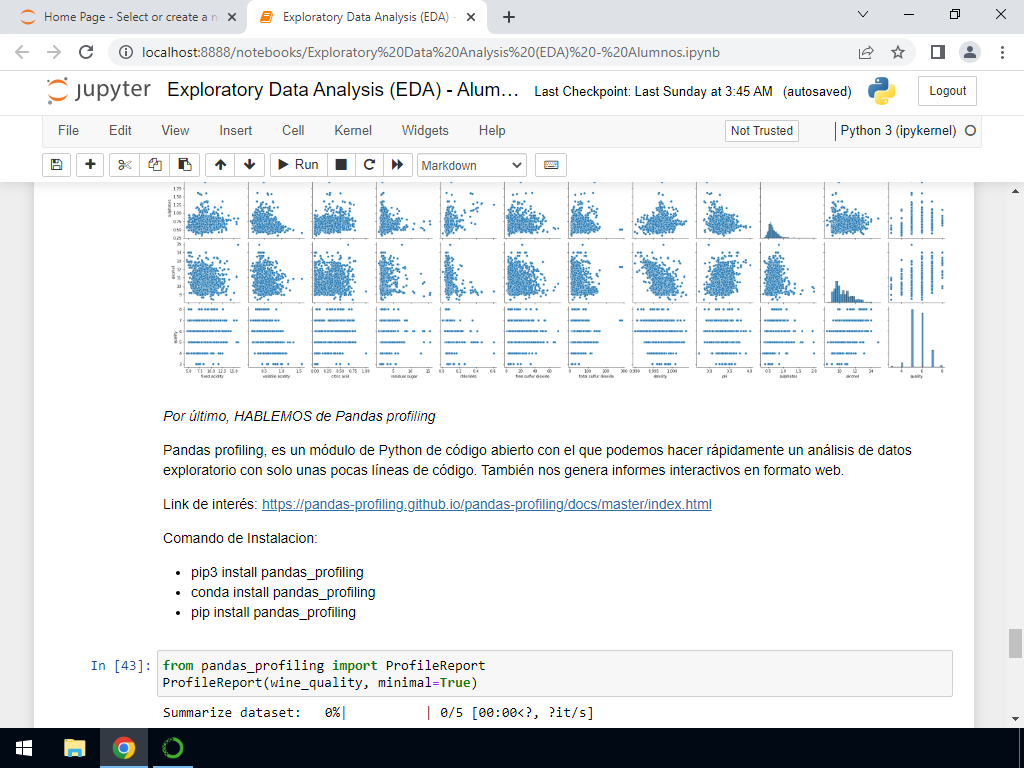
Task: Reload the current page
Action: coord(86,52)
